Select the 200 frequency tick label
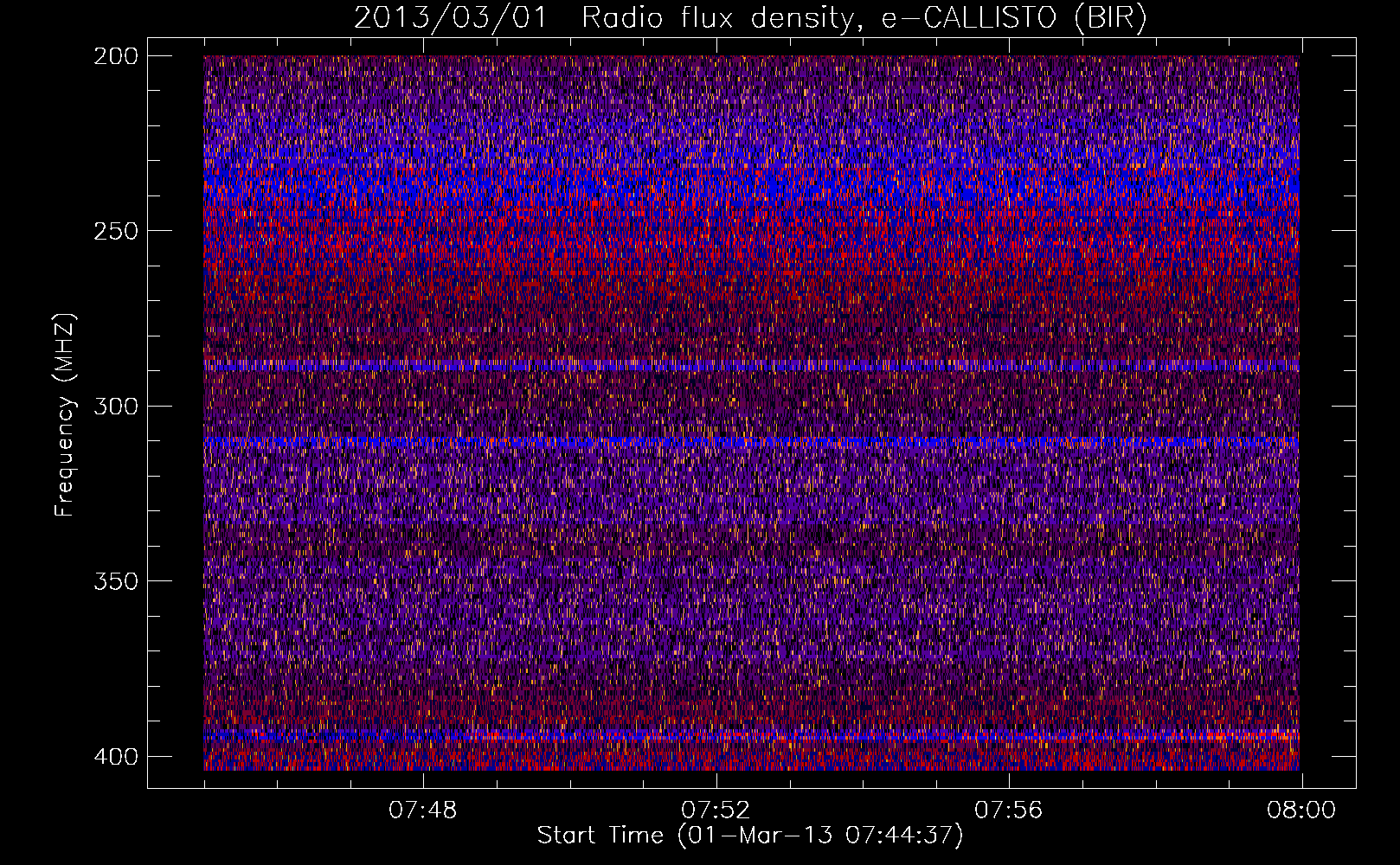This screenshot has height=865, width=1400. tap(115, 56)
